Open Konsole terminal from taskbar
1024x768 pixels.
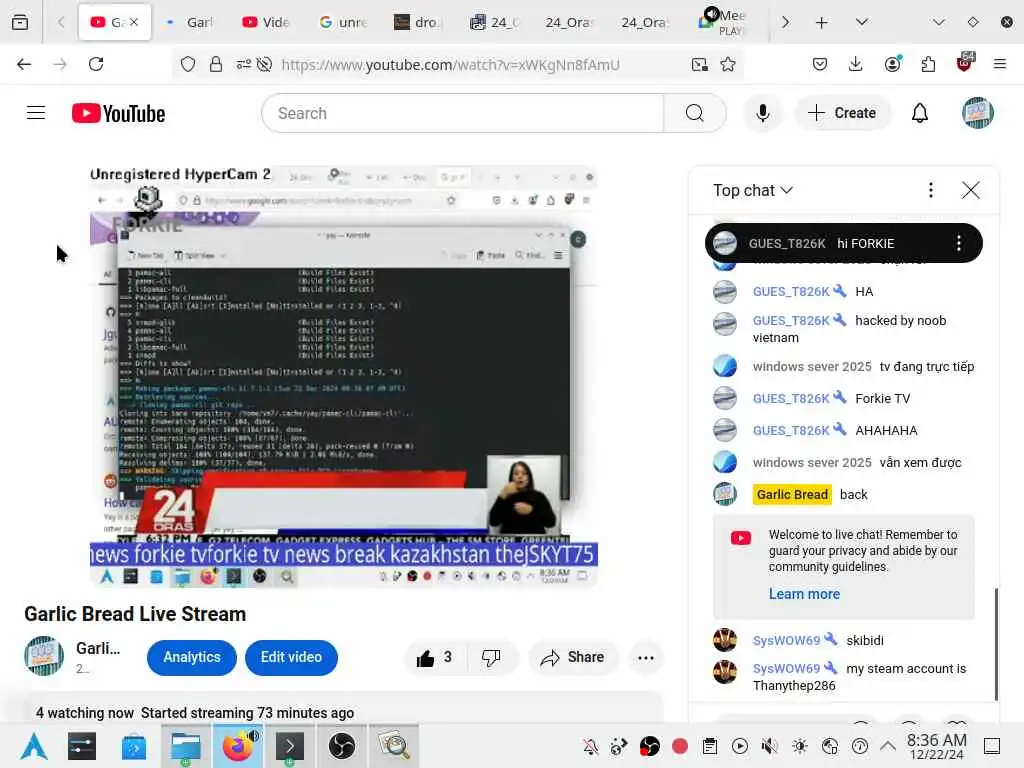(289, 746)
